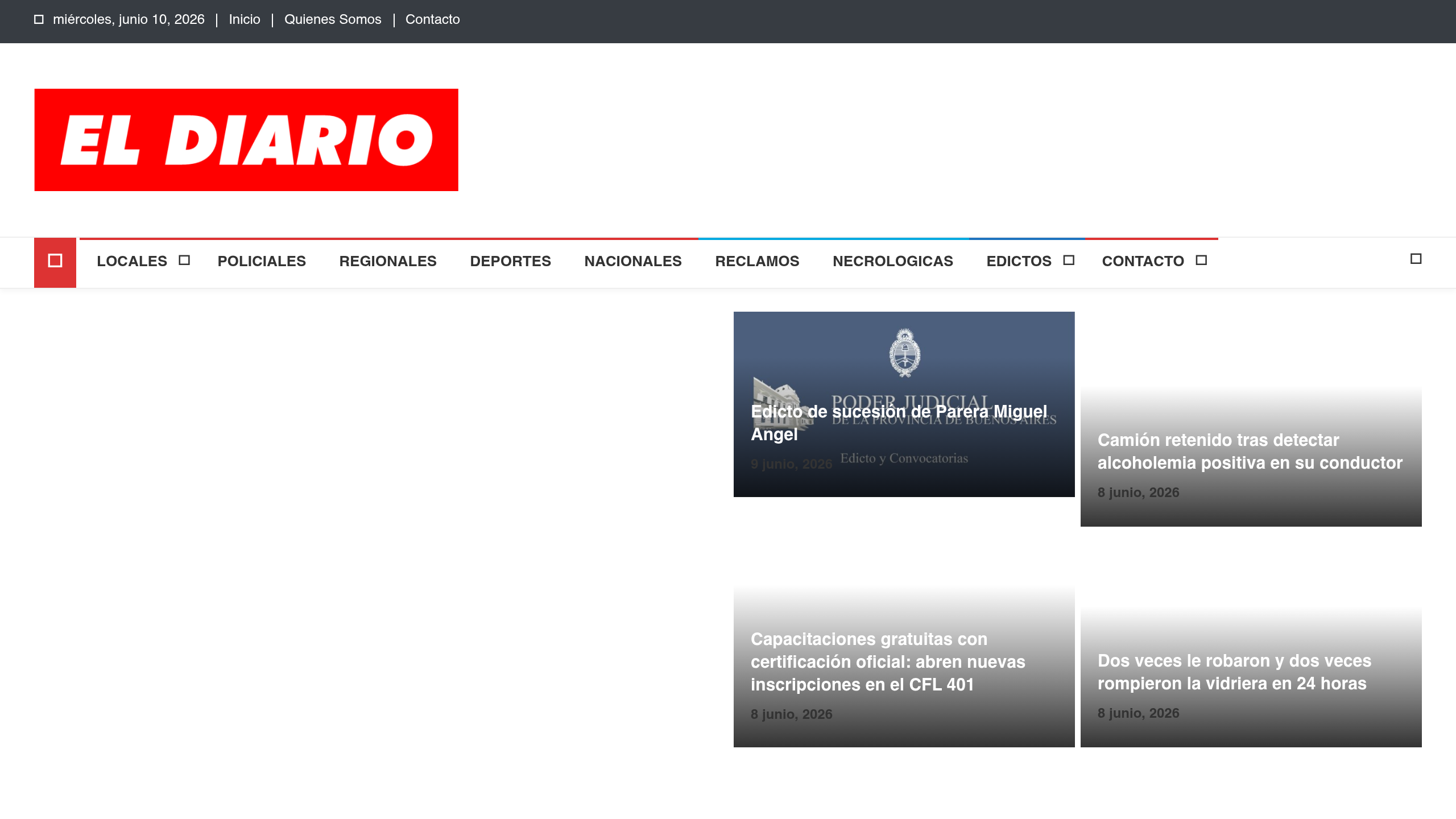Click 8 junio, 2026 date under Dos veces le robaron
The height and width of the screenshot is (819, 1456).
pyautogui.click(x=1138, y=713)
